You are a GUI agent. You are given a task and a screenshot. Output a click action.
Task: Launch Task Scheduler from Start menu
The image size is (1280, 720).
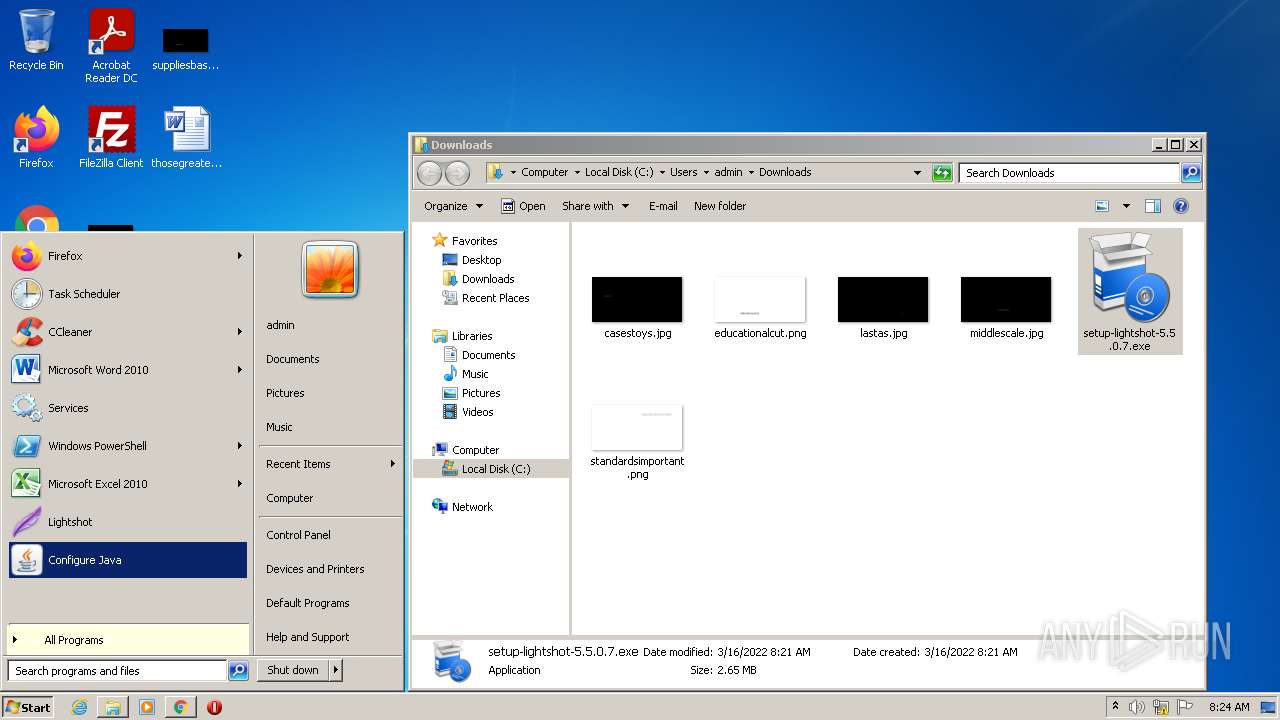tap(128, 294)
